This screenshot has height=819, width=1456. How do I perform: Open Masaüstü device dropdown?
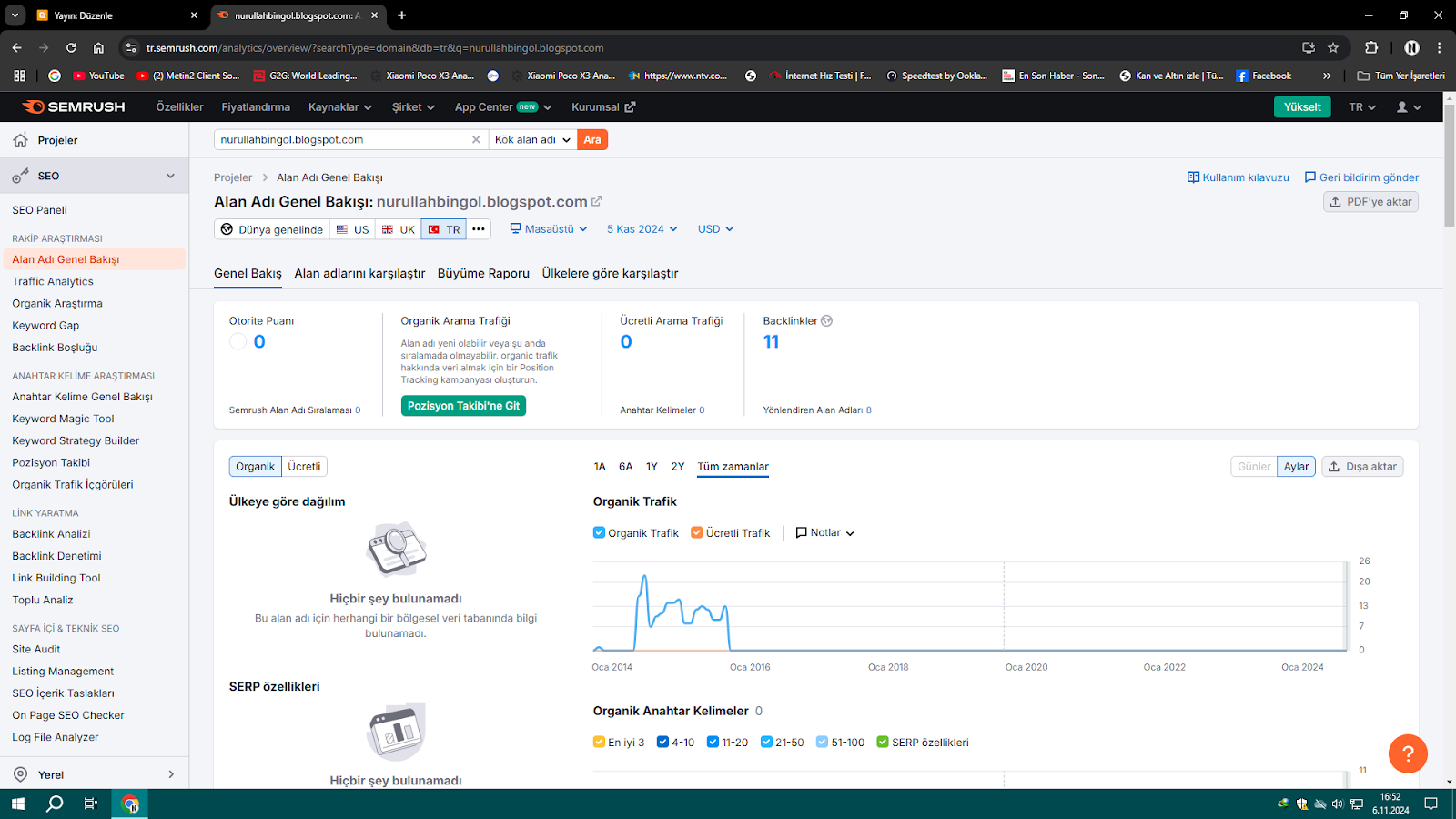click(549, 229)
